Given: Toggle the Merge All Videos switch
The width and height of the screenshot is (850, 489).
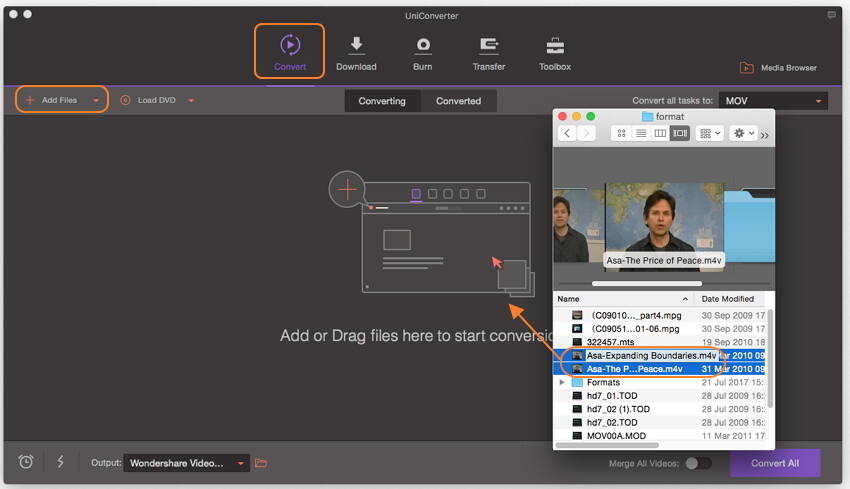Looking at the screenshot, I should (698, 464).
